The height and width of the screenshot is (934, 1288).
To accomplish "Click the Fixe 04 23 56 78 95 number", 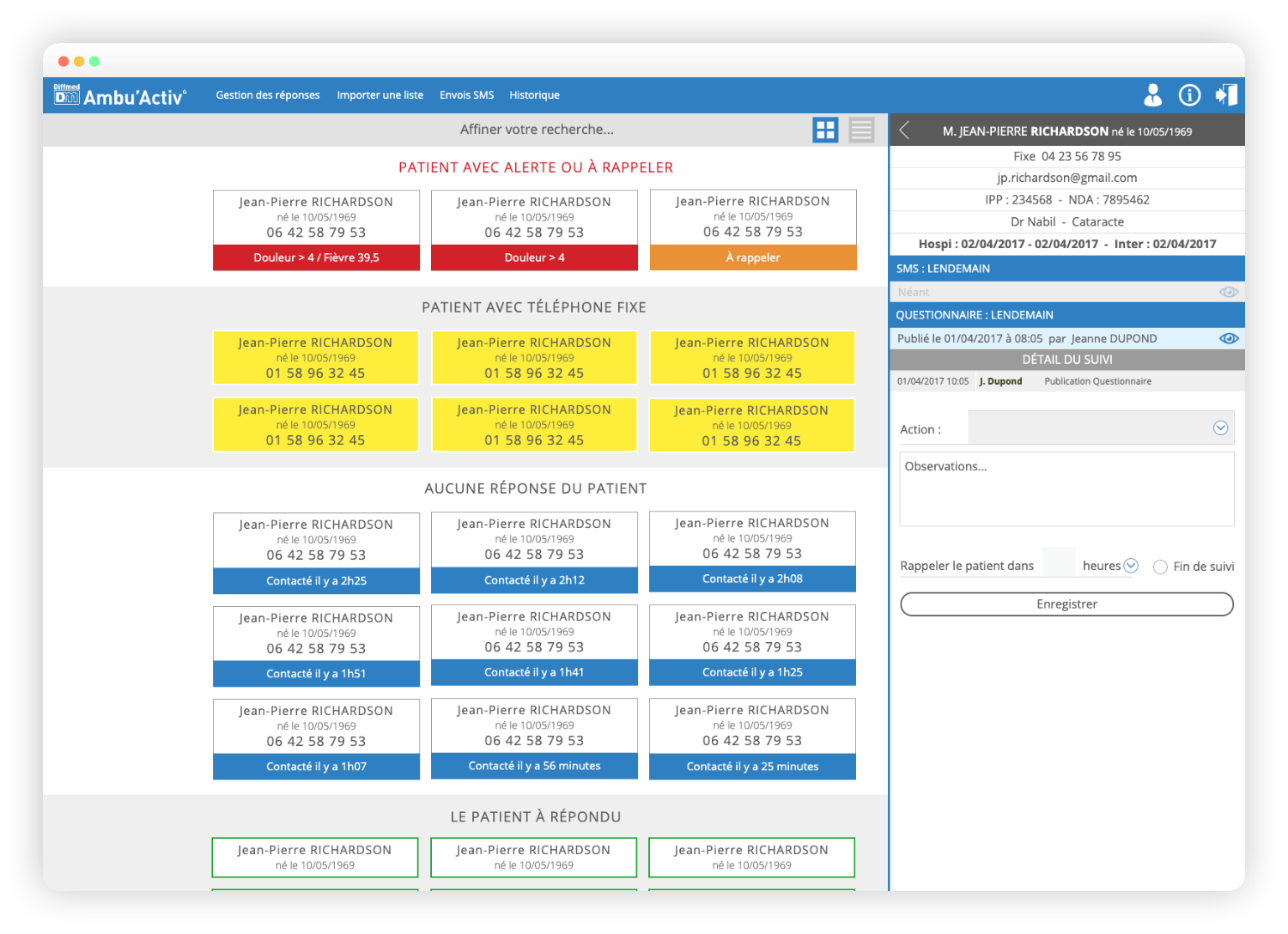I will coord(1067,156).
